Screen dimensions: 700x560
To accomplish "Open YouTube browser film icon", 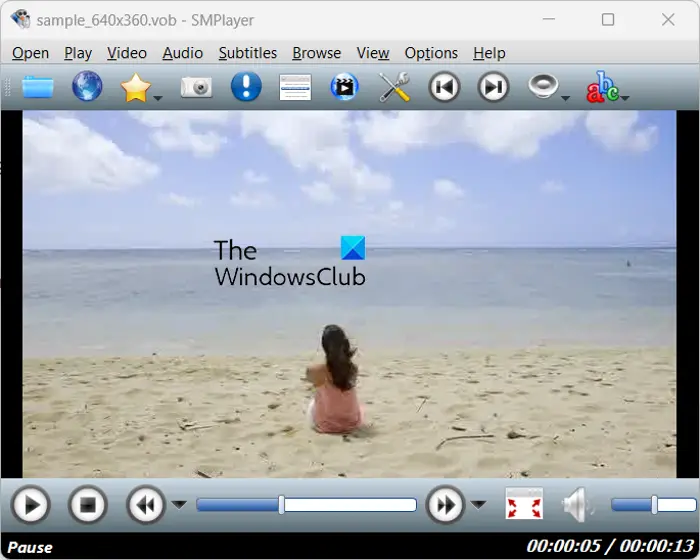I will click(344, 86).
